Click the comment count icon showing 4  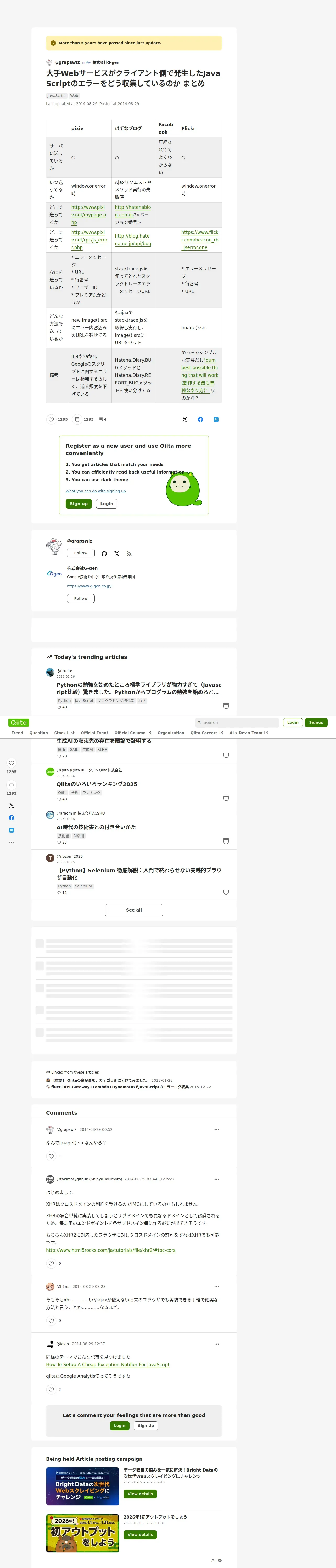pyautogui.click(x=102, y=419)
